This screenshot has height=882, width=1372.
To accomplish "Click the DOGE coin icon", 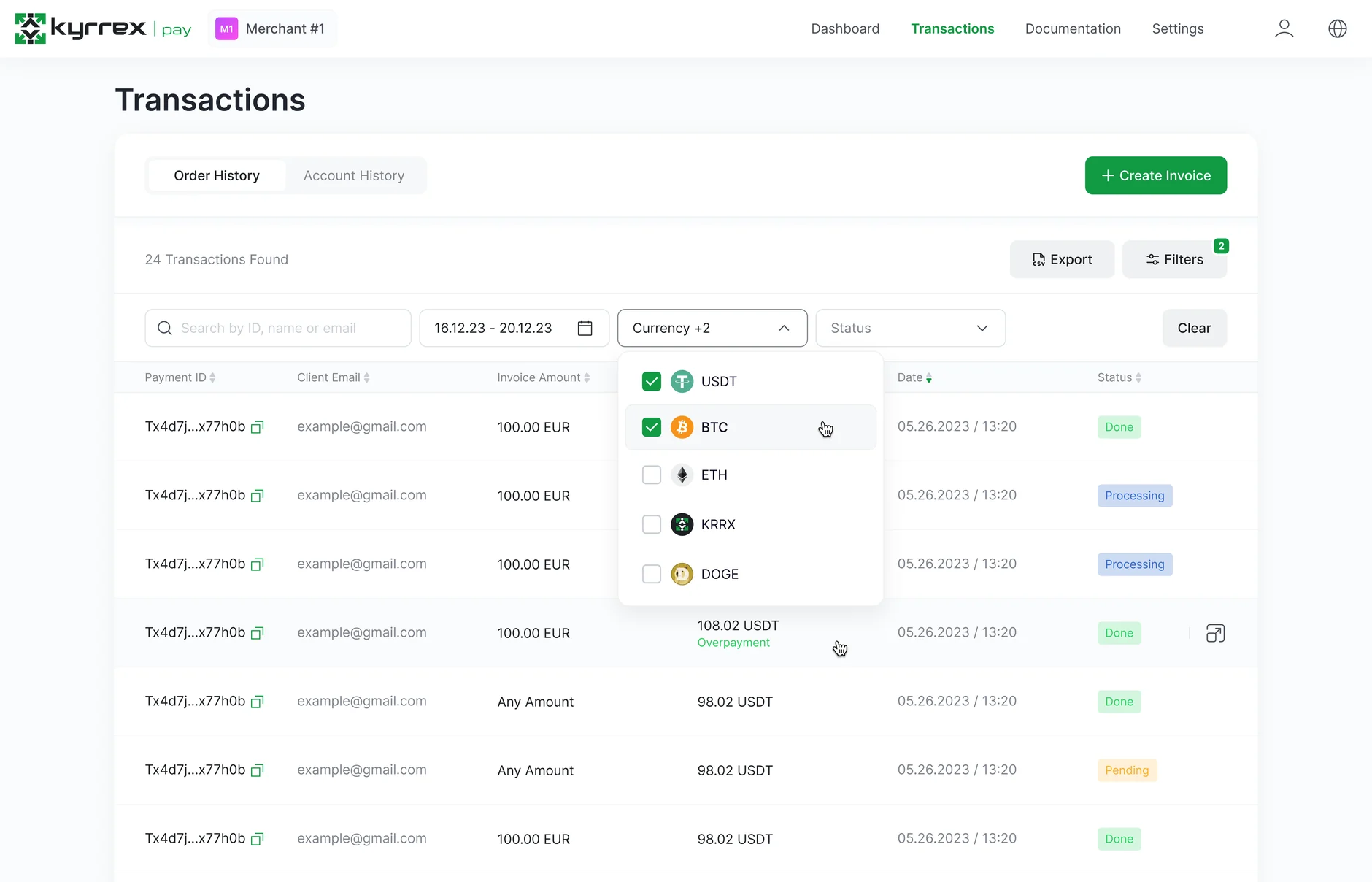I will [682, 574].
